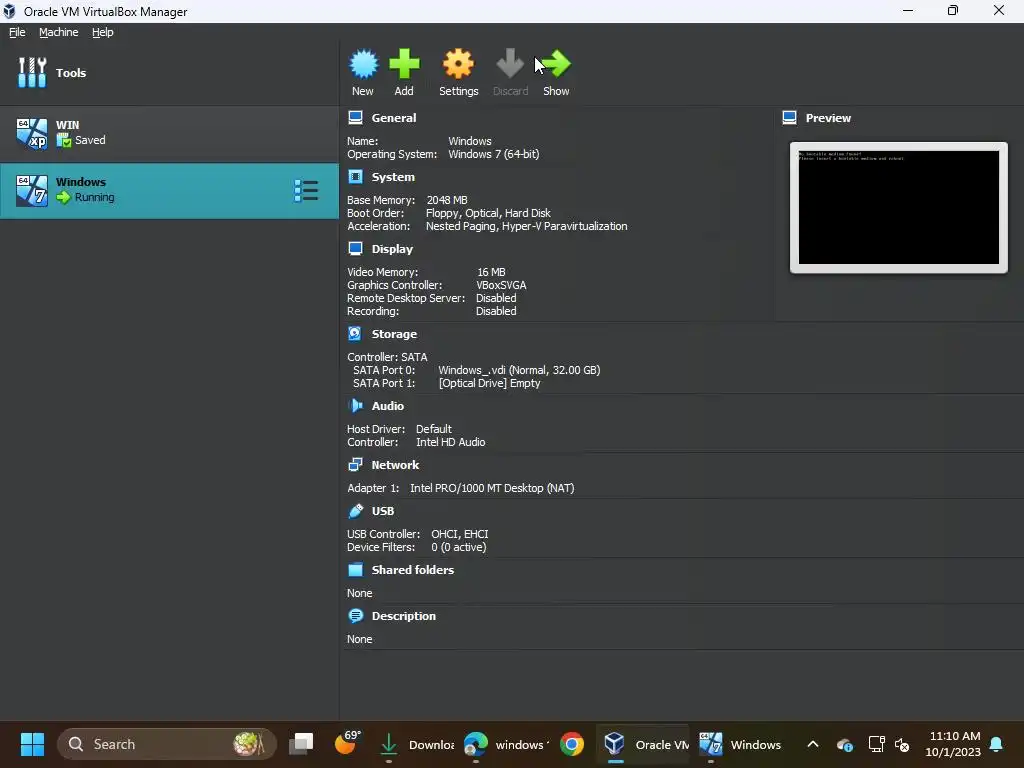
Task: Open the Network section header link
Action: 395,465
